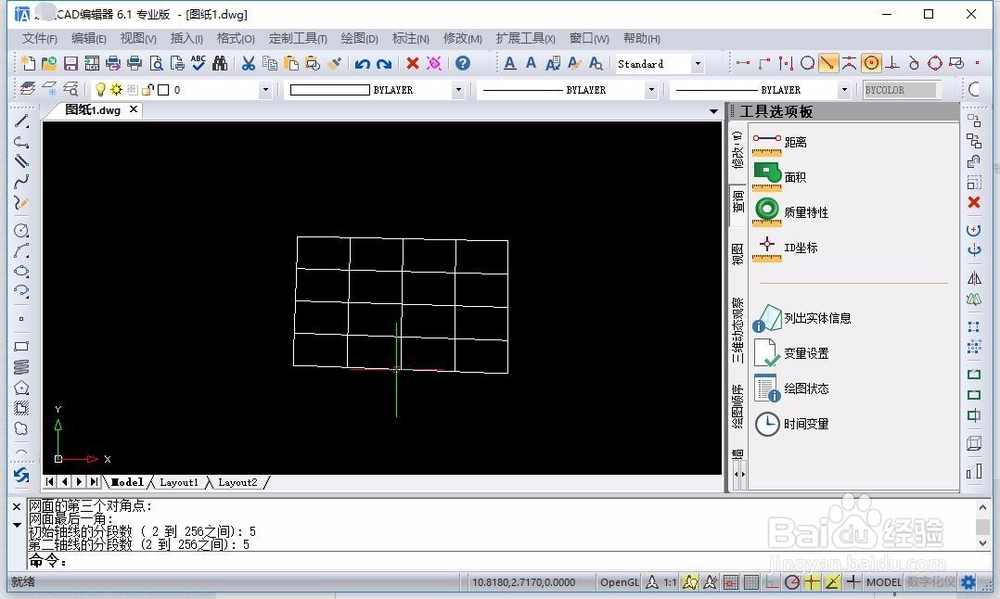Open Find with the binoculars icon
The width and height of the screenshot is (1000, 599).
[220, 63]
